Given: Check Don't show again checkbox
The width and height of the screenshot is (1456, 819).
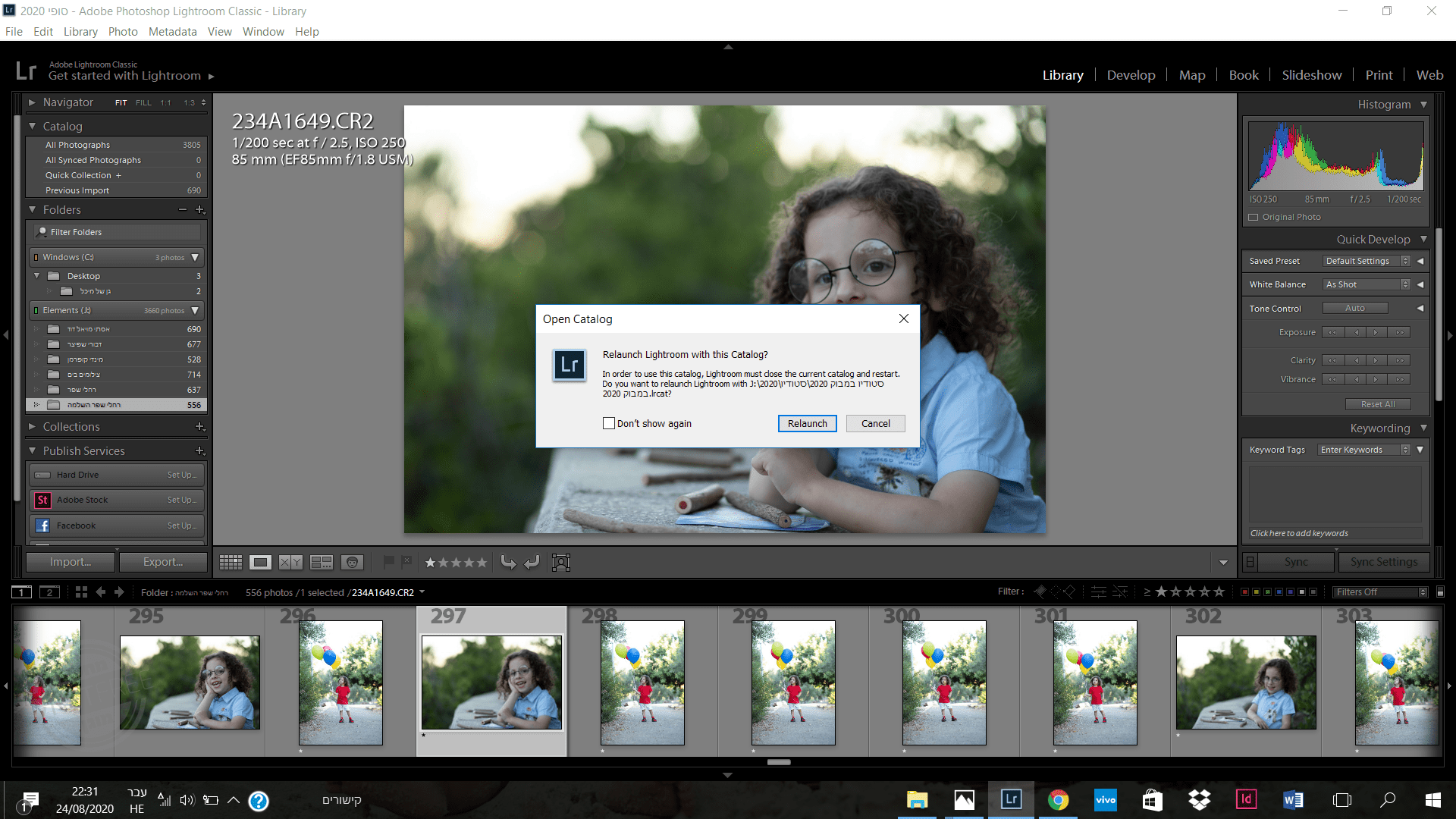Looking at the screenshot, I should (x=609, y=423).
